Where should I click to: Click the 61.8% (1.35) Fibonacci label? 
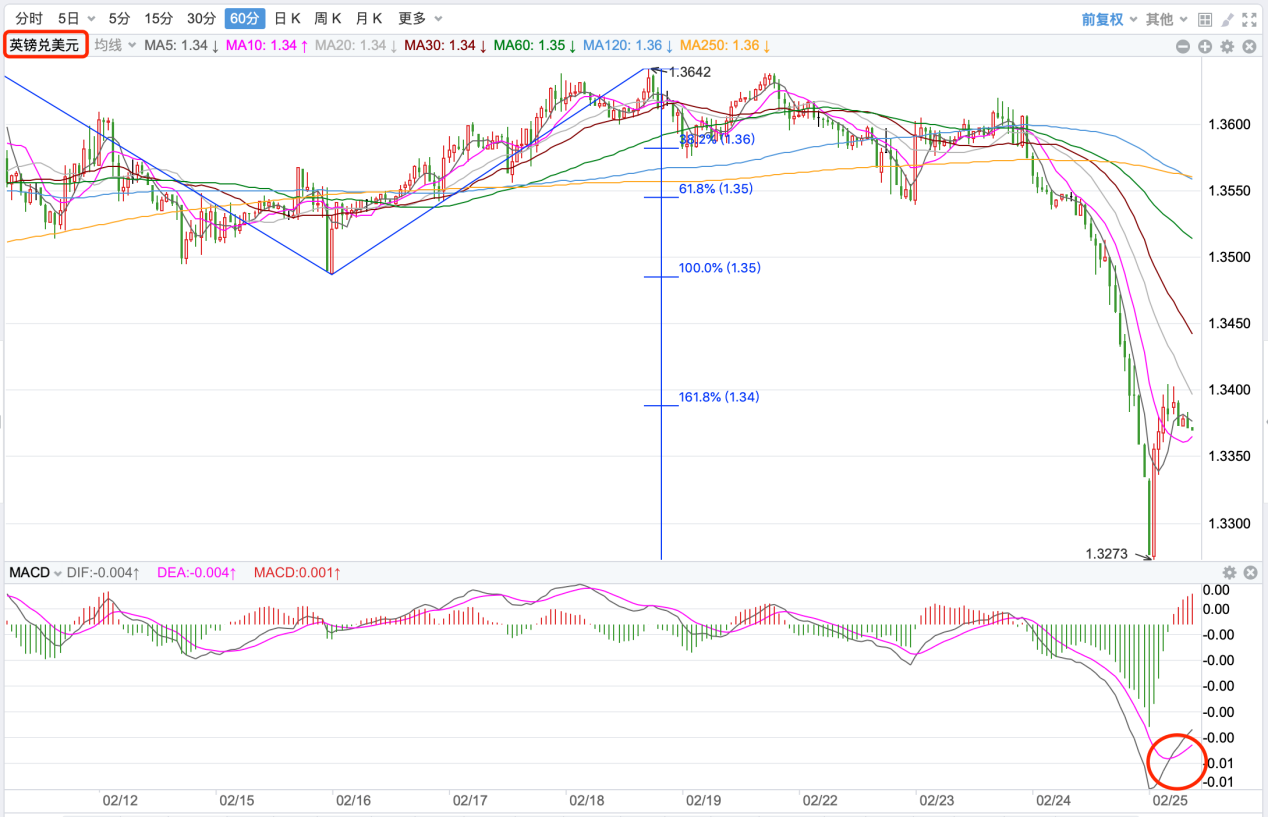716,189
